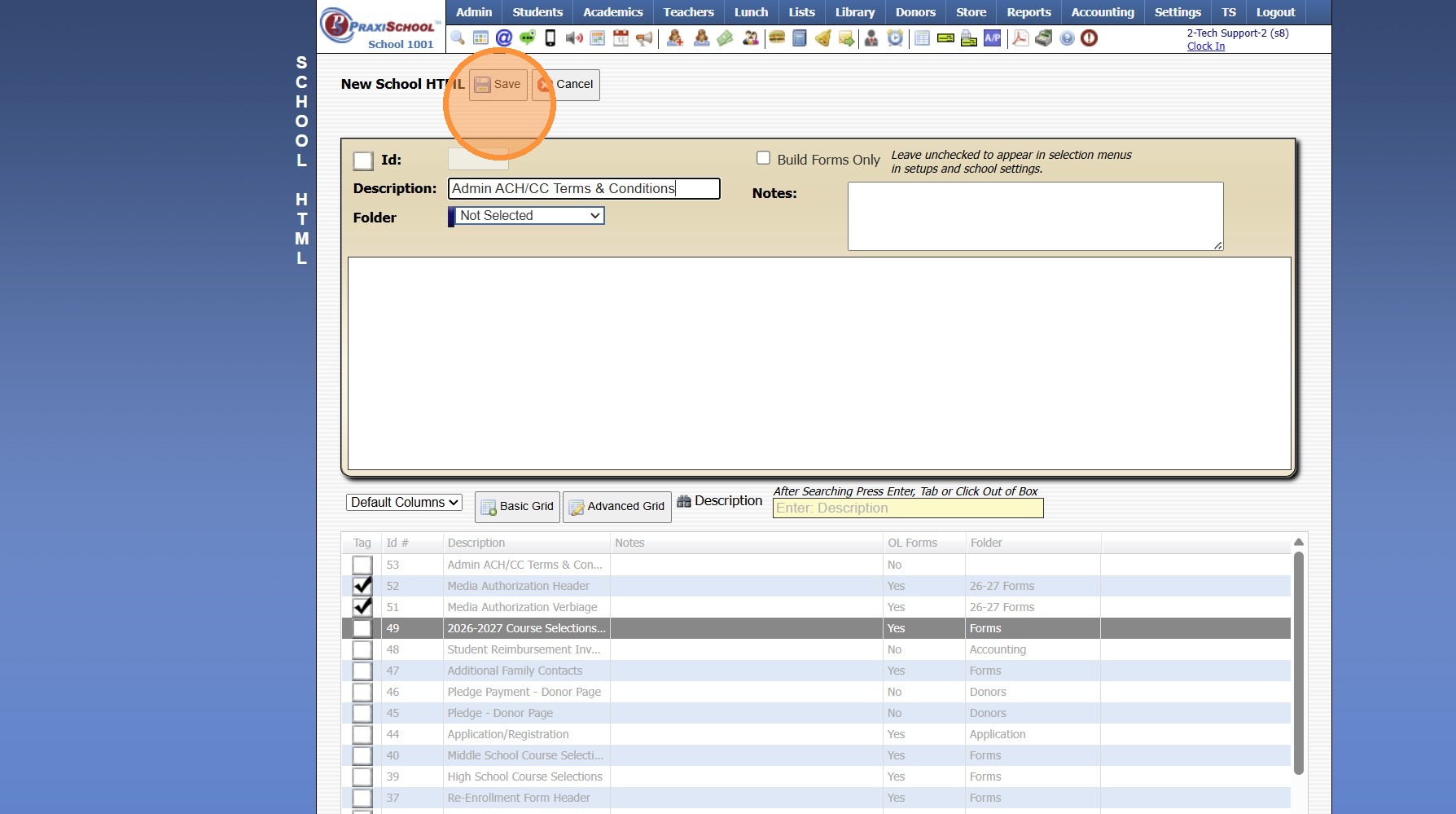Click the A/P accounts payable icon

click(x=993, y=38)
